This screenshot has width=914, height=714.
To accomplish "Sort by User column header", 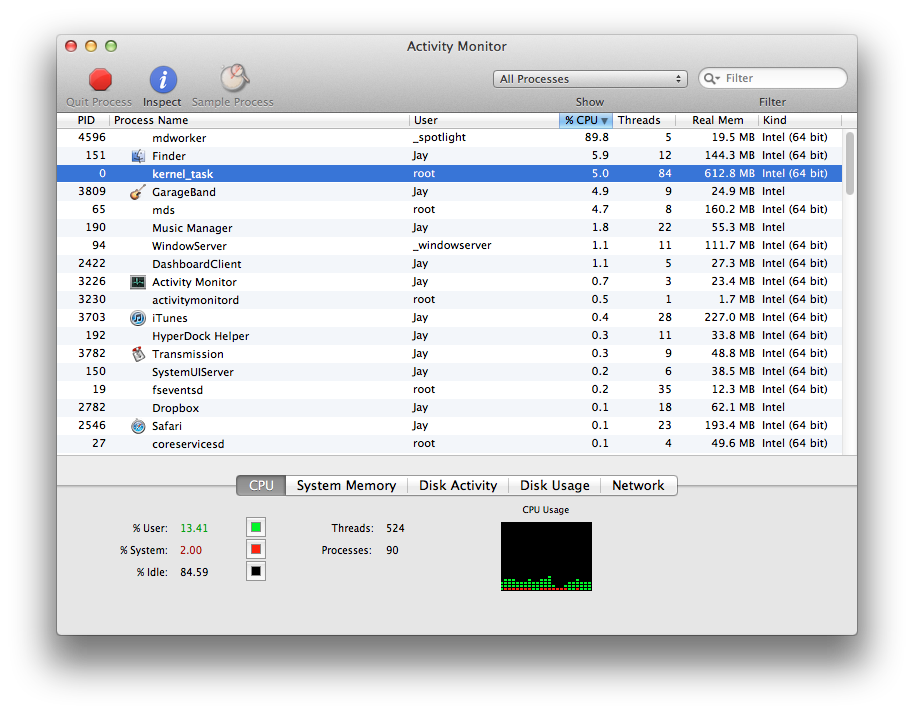I will tap(484, 120).
